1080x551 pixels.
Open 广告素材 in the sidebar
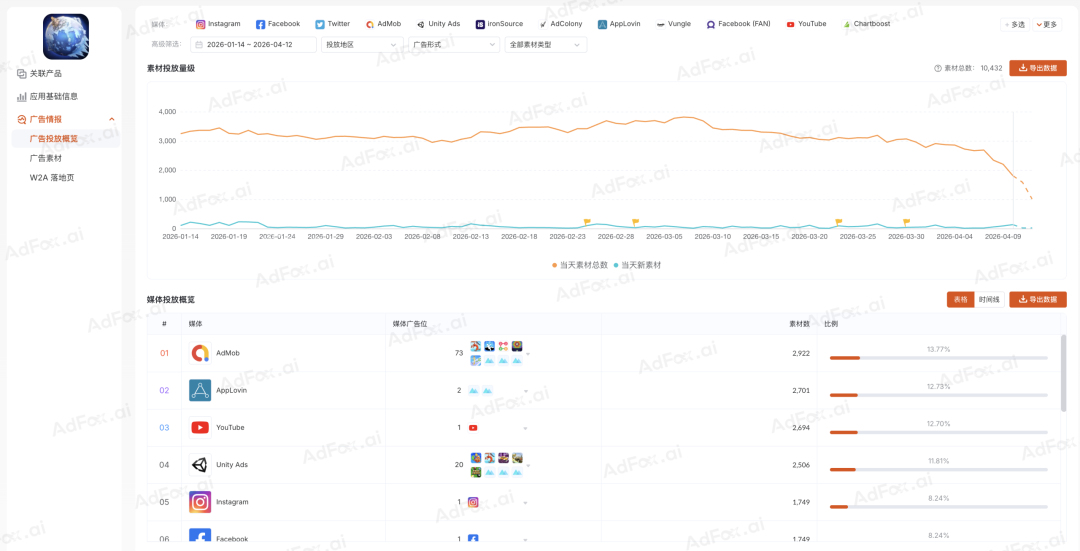[x=46, y=158]
